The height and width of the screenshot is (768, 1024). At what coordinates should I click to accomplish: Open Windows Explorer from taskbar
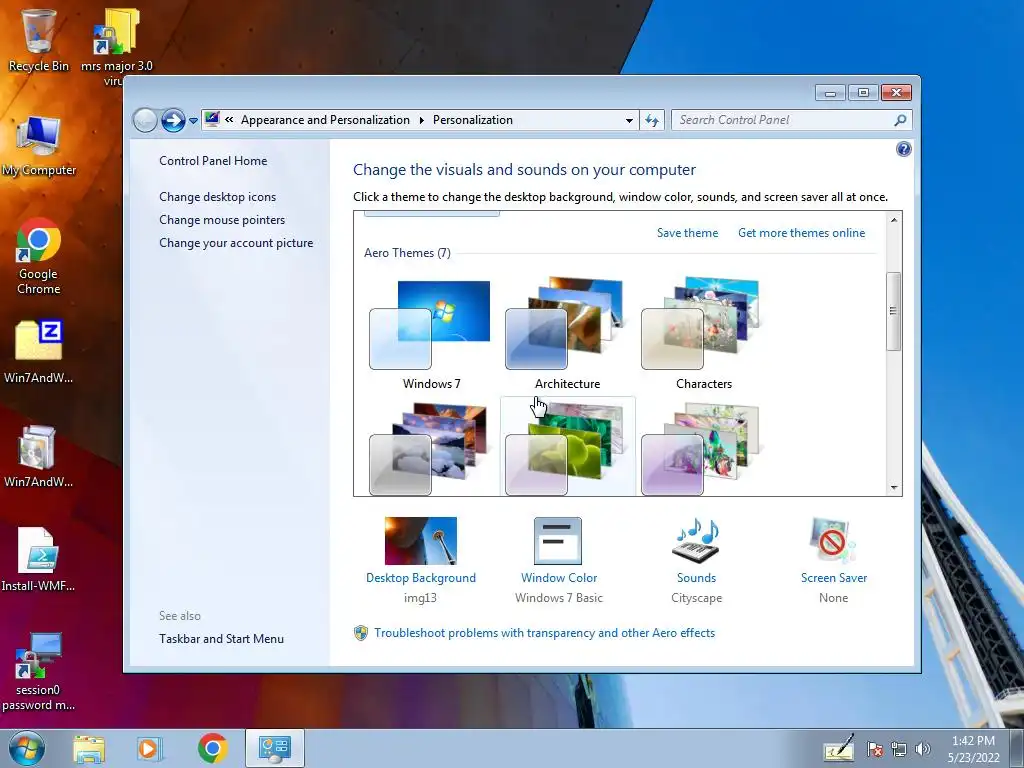click(89, 749)
